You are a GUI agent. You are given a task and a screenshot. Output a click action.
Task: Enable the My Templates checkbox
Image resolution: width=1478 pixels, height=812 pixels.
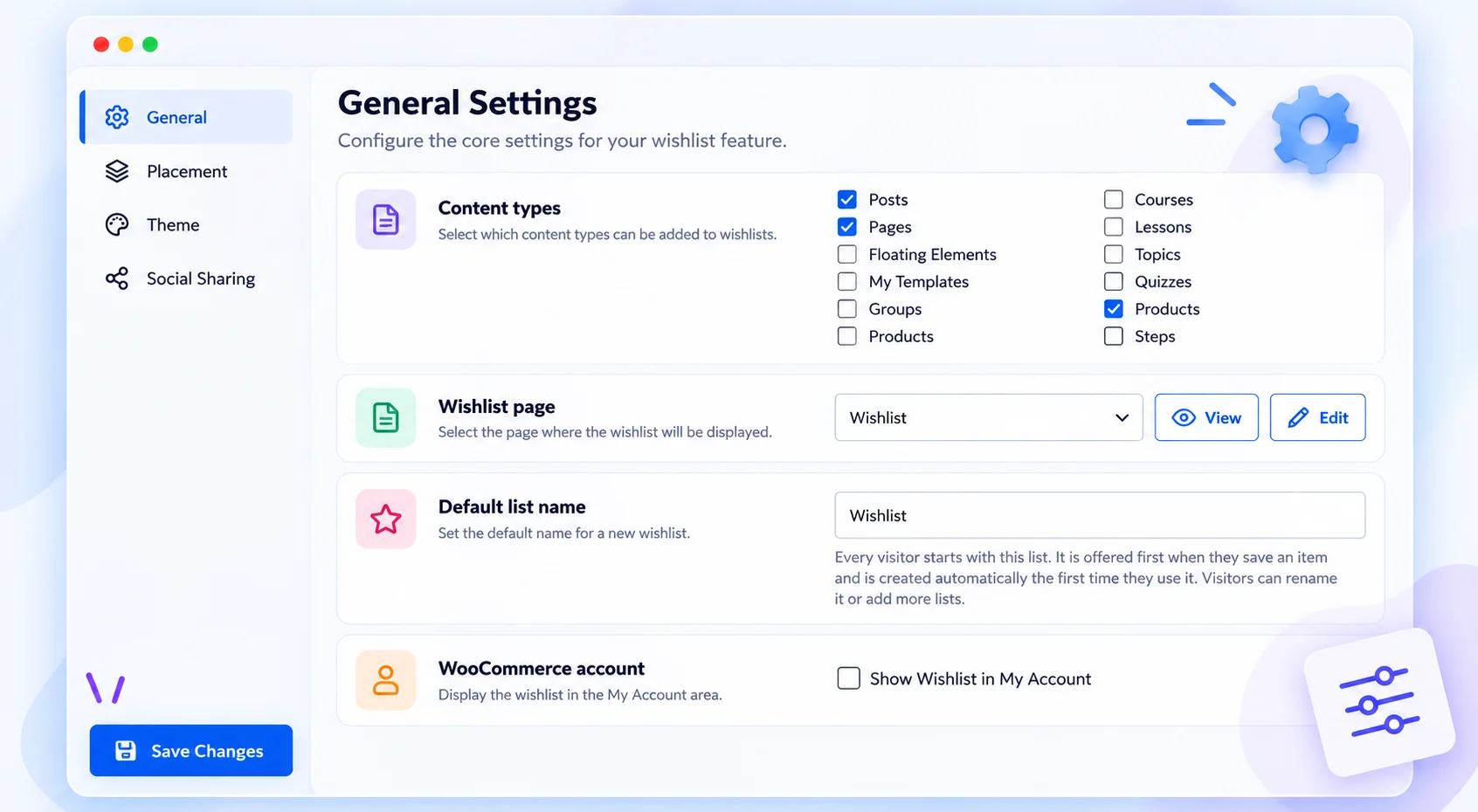pos(846,281)
